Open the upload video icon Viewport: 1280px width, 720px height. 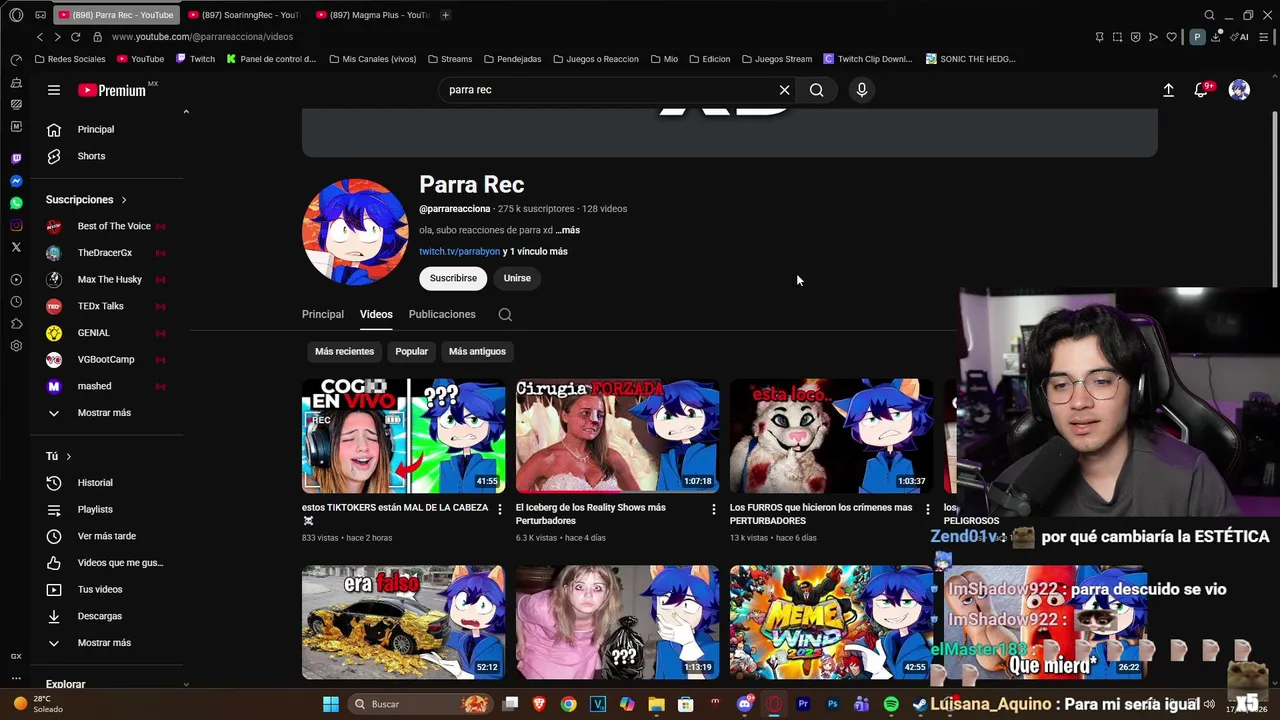(1168, 90)
